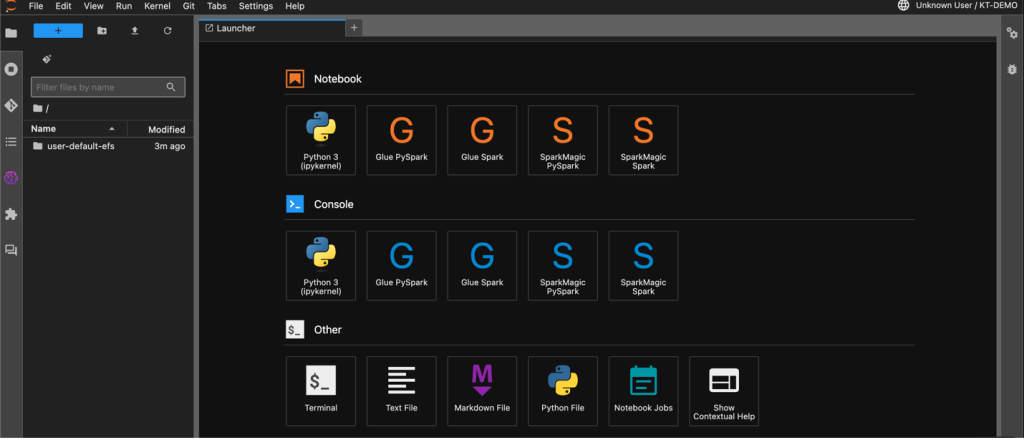Create a new Text File

[x=401, y=391]
